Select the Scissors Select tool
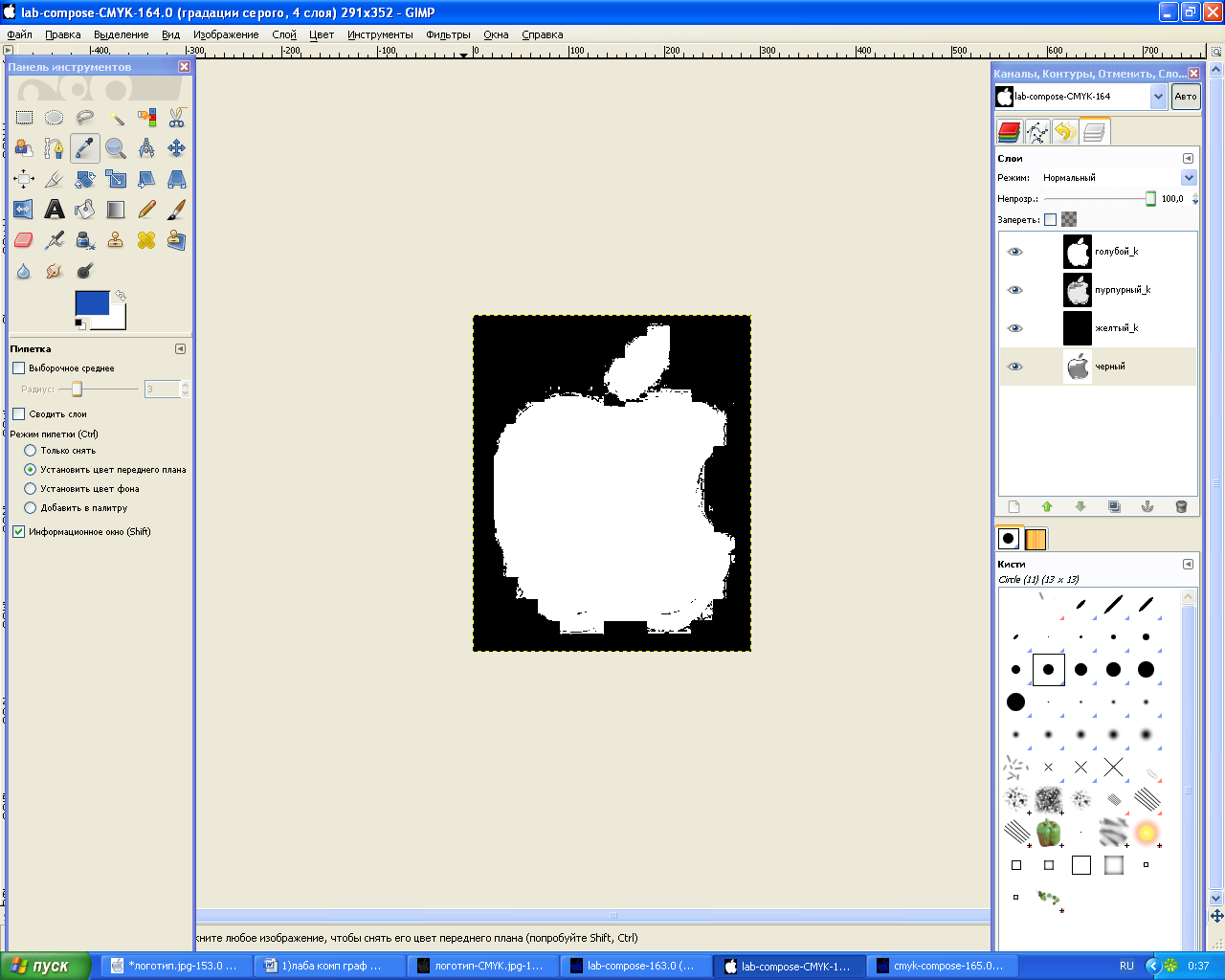Image resolution: width=1225 pixels, height=980 pixels. 177,118
